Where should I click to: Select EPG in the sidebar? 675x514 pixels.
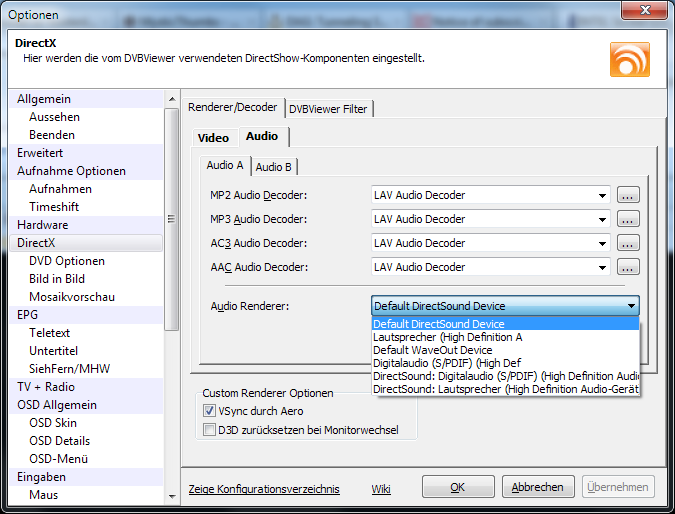coord(86,315)
